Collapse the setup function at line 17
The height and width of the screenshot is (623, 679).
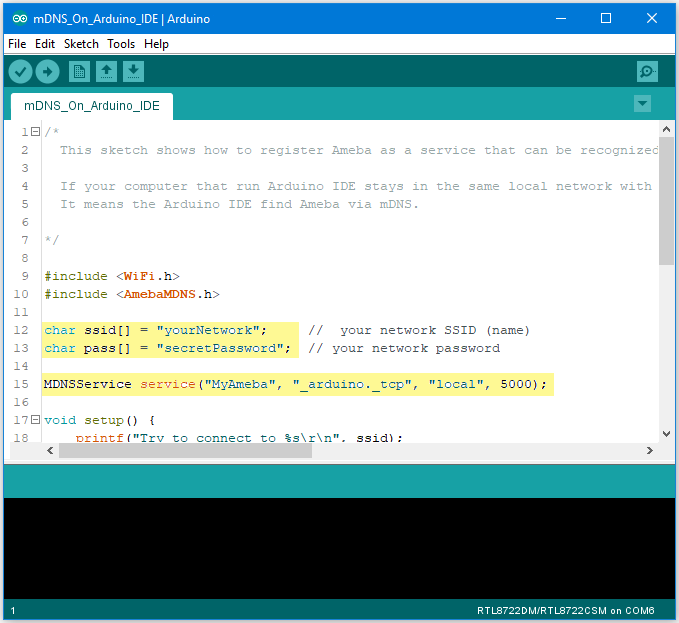click(x=36, y=420)
